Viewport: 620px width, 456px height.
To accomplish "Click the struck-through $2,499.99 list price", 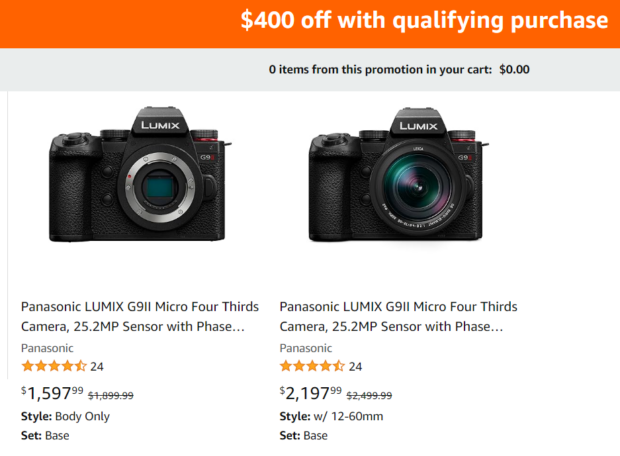I will pos(369,395).
